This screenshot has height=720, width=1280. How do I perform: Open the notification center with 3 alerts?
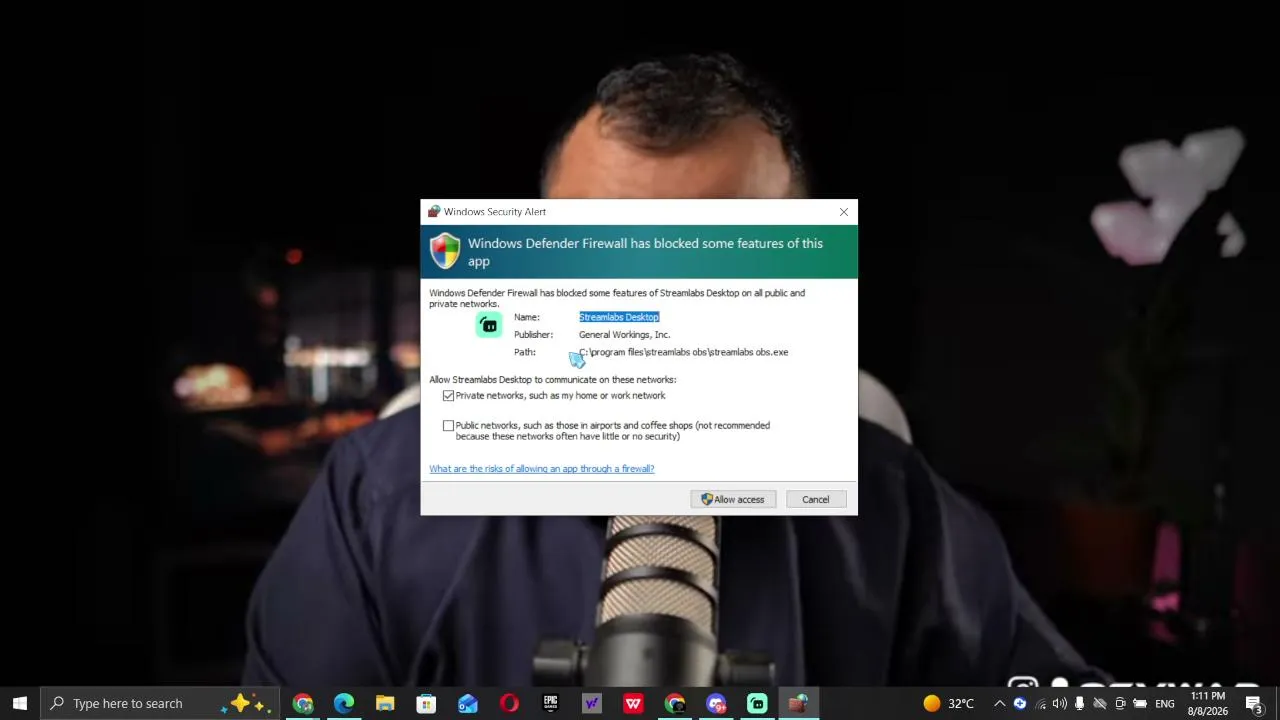[1254, 703]
